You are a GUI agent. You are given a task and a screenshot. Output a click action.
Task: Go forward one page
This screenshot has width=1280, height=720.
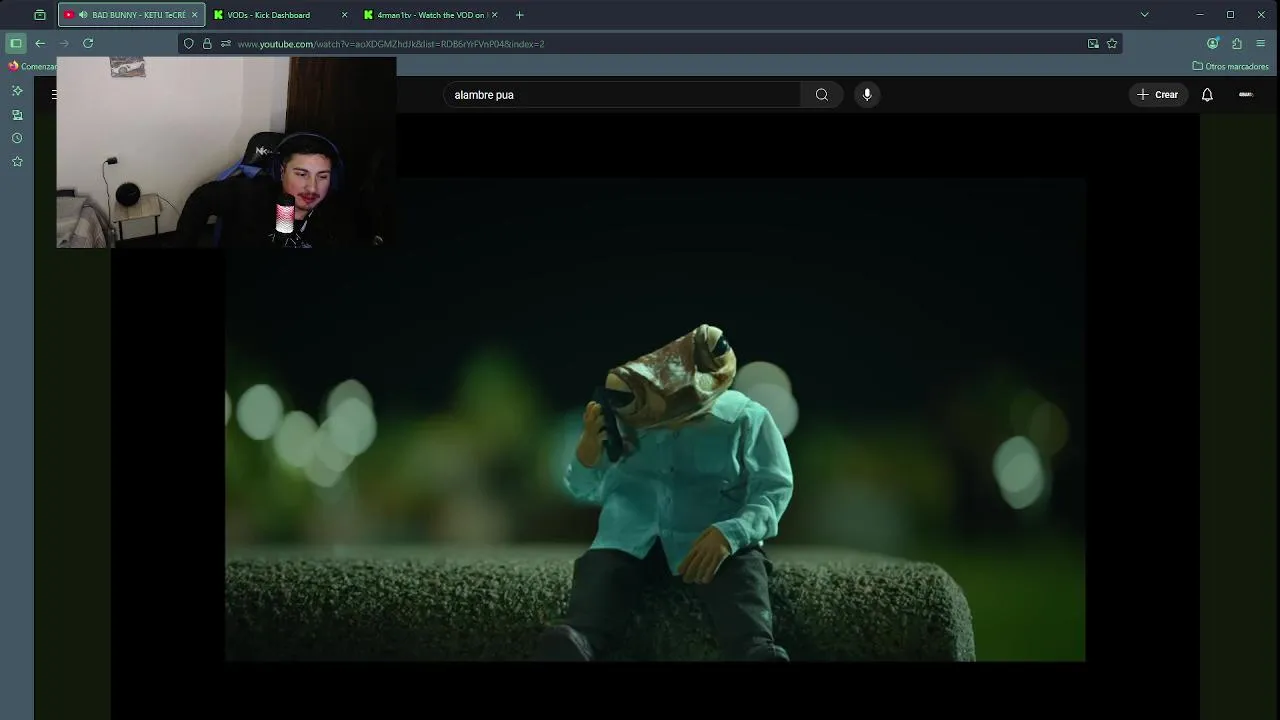click(x=64, y=43)
